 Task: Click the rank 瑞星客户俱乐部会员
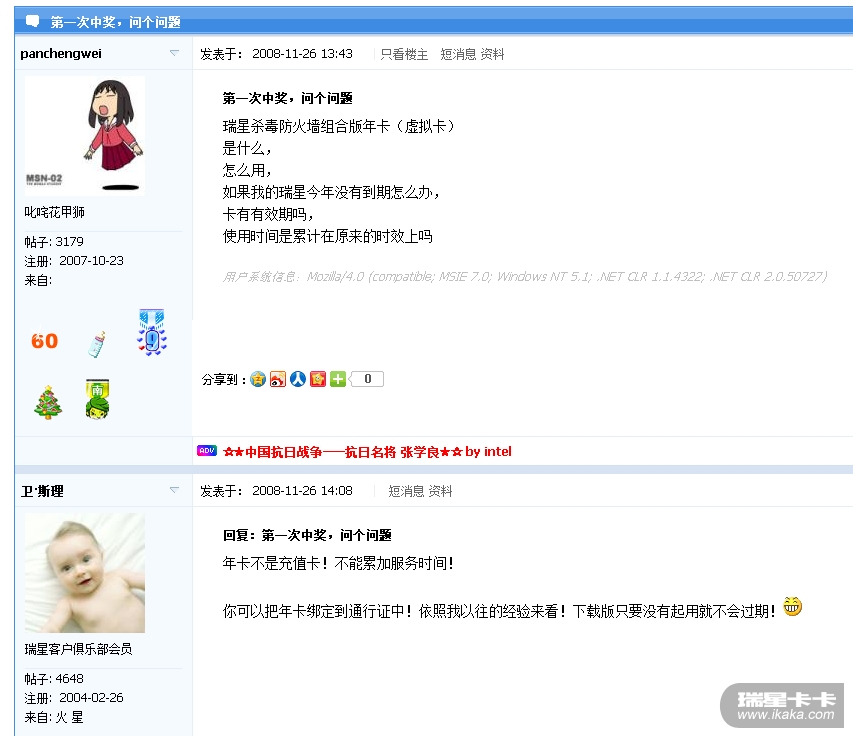pyautogui.click(x=78, y=649)
